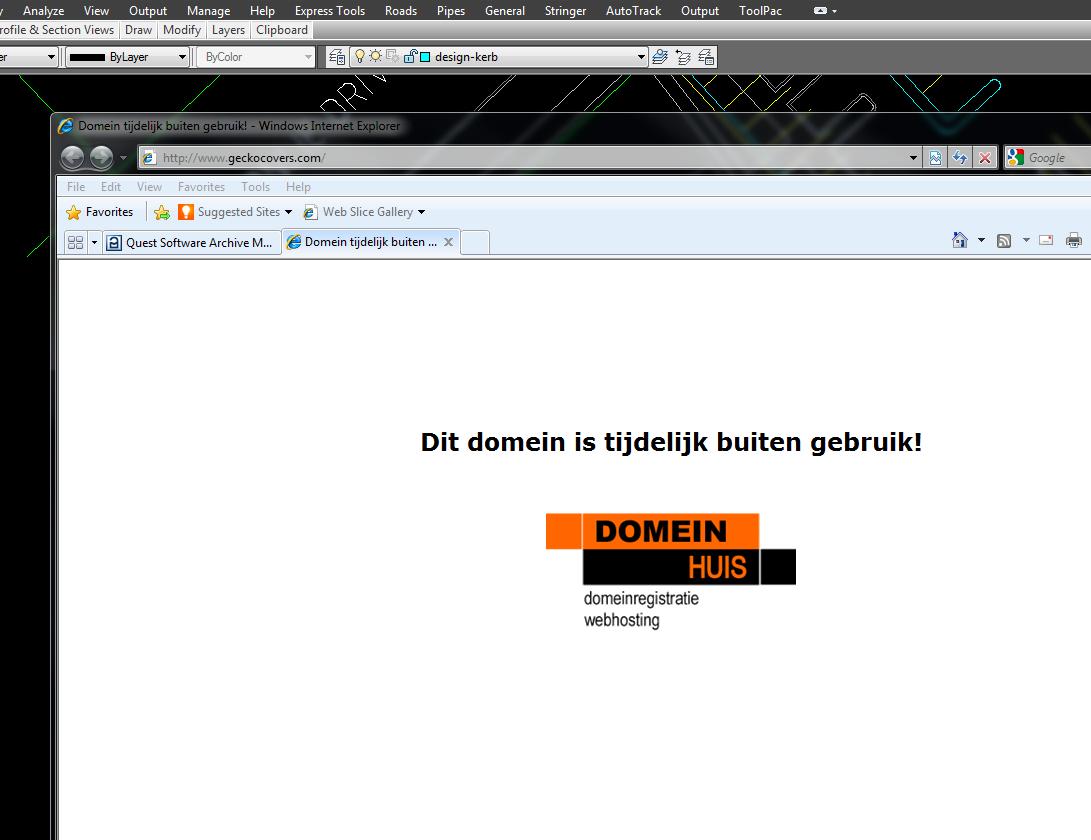The width and height of the screenshot is (1091, 840).
Task: Open AutoCAD View menu
Action: coord(96,10)
